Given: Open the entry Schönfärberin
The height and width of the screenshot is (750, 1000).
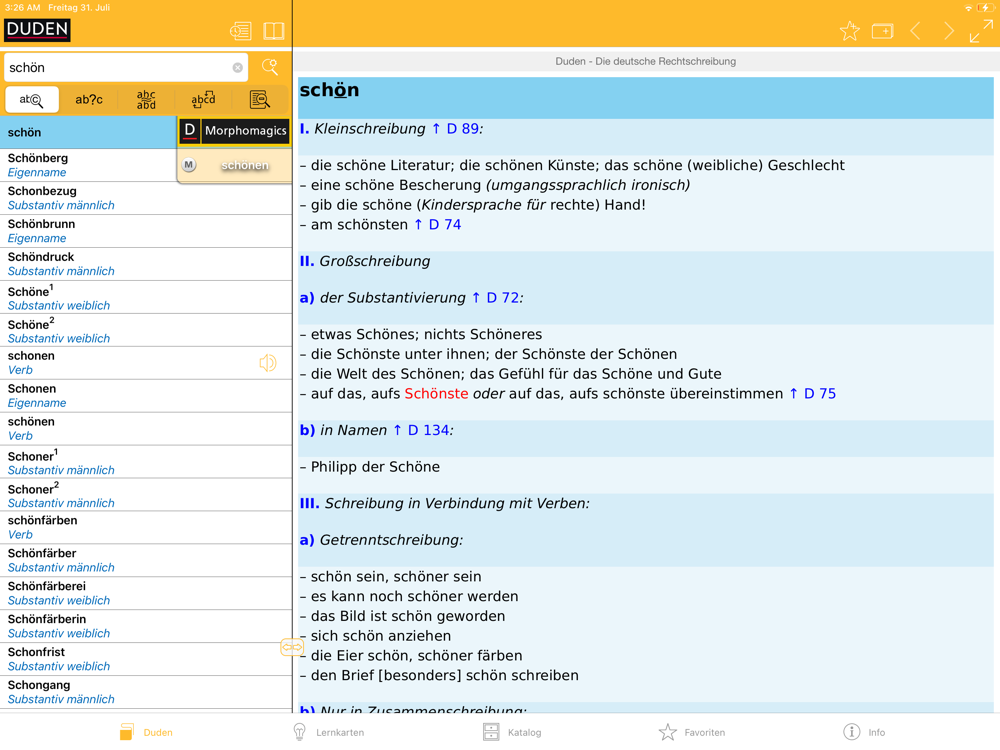Looking at the screenshot, I should pos(146,626).
